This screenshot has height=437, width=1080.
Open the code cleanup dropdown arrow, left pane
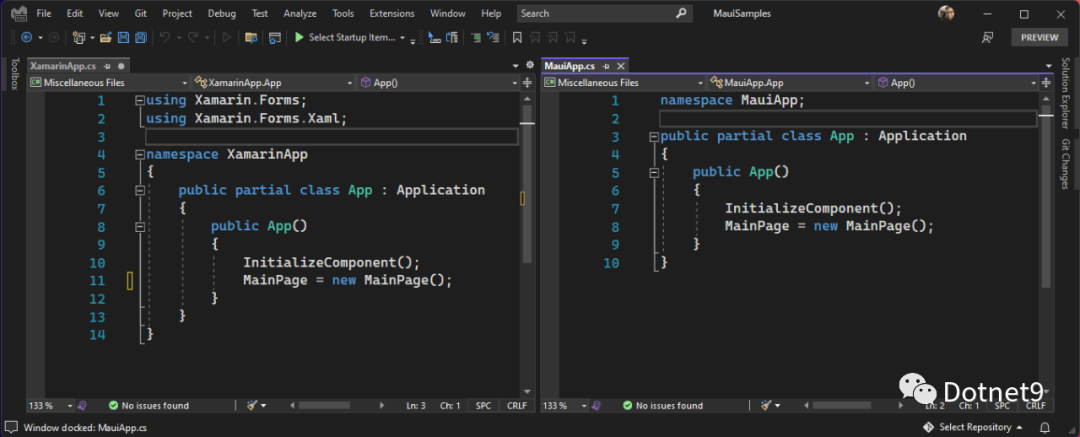[x=263, y=406]
